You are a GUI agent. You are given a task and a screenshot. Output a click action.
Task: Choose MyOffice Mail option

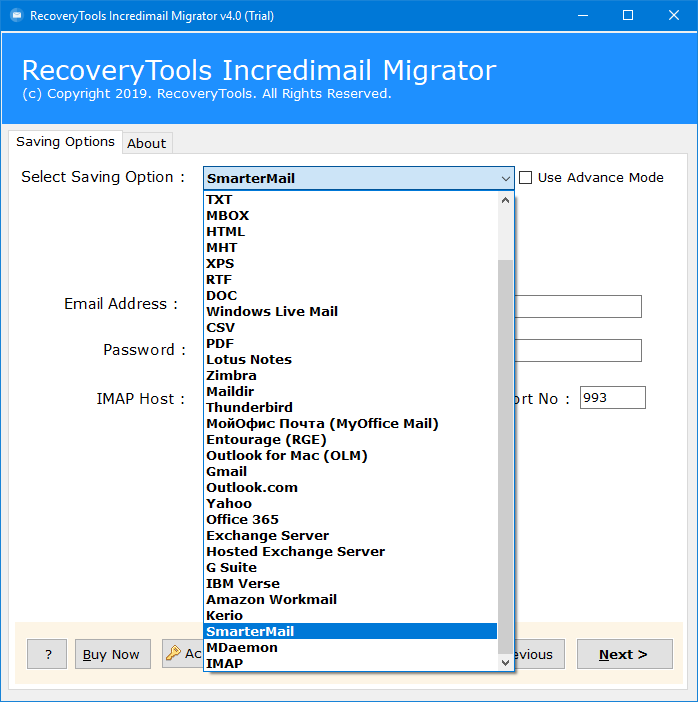pos(351,424)
